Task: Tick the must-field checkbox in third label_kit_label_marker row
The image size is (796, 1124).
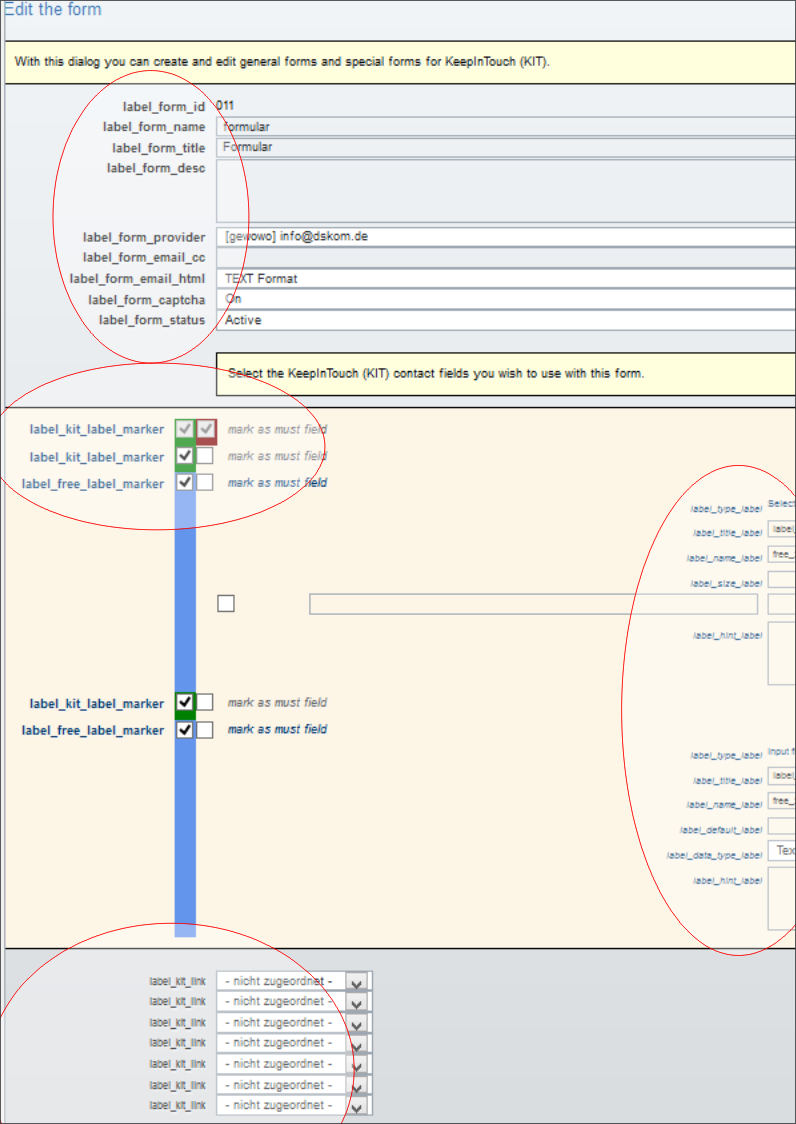Action: [205, 702]
